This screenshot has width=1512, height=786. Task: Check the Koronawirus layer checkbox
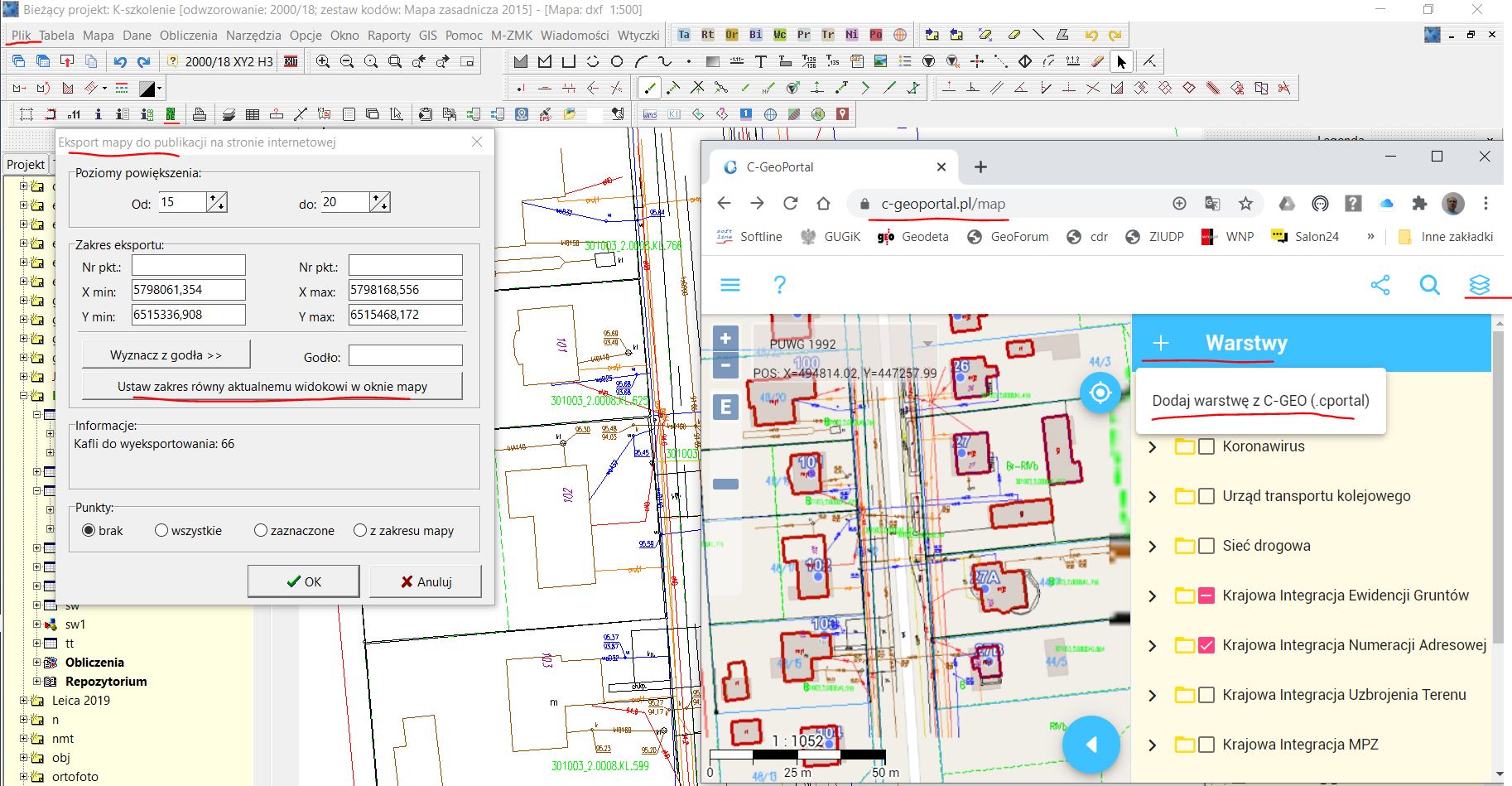[1206, 446]
